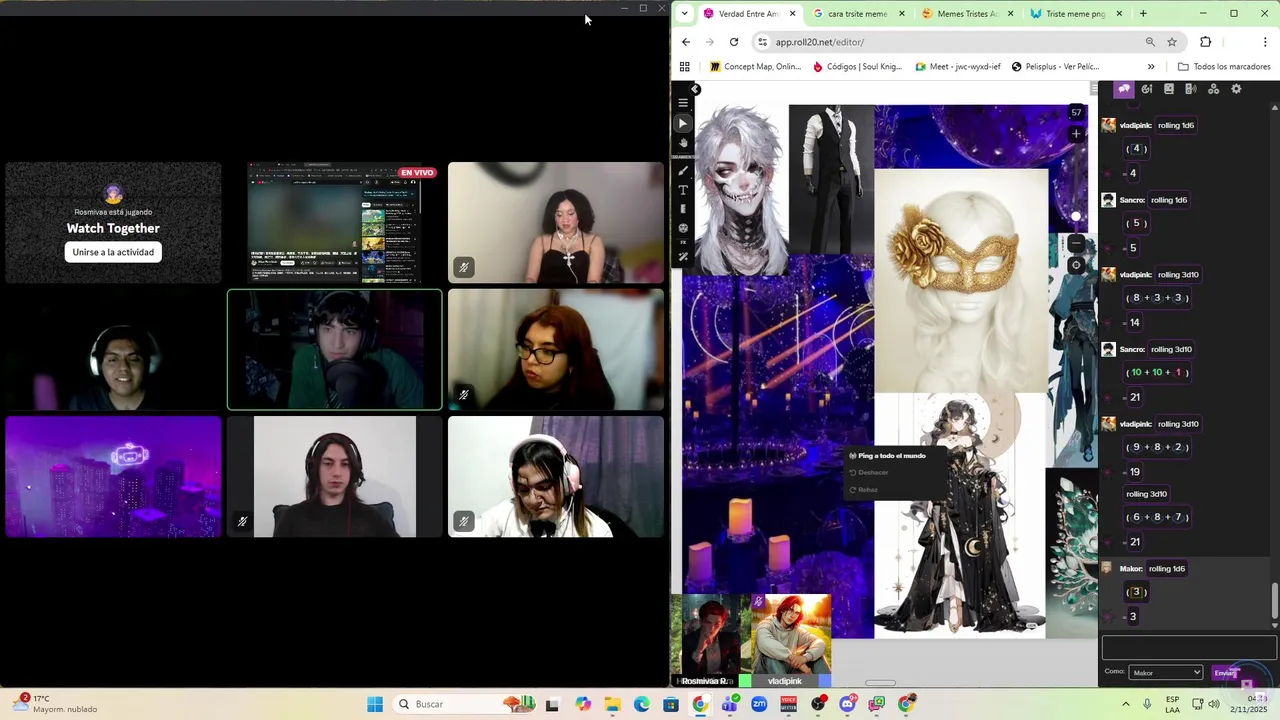Open the taskbar volume control
The width and height of the screenshot is (1280, 720).
click(x=1214, y=704)
